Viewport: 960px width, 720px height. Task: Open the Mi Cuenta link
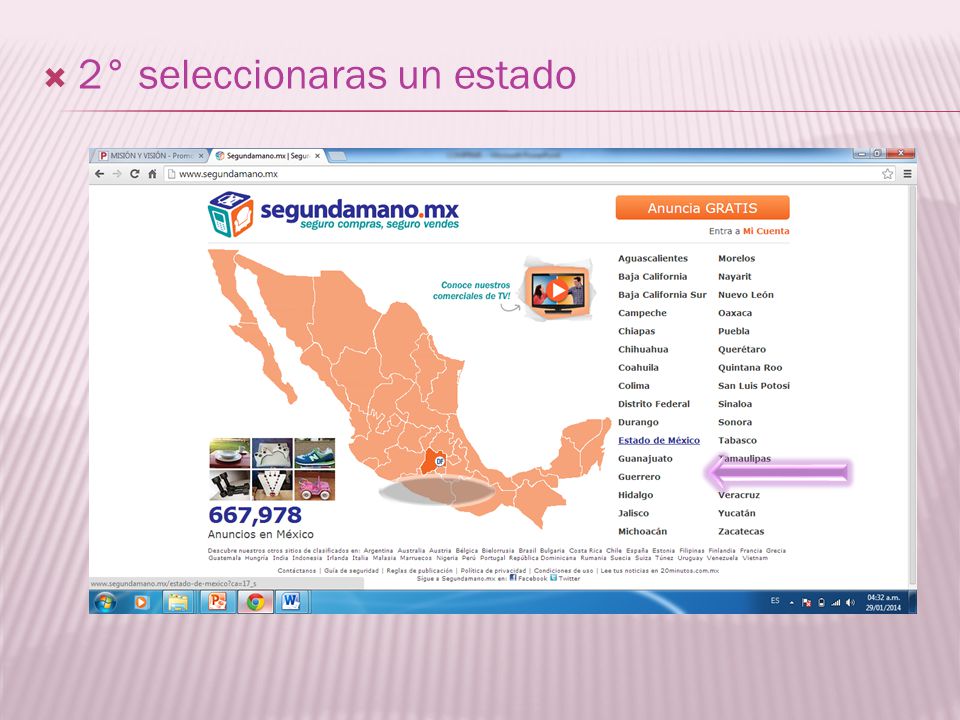coord(766,231)
